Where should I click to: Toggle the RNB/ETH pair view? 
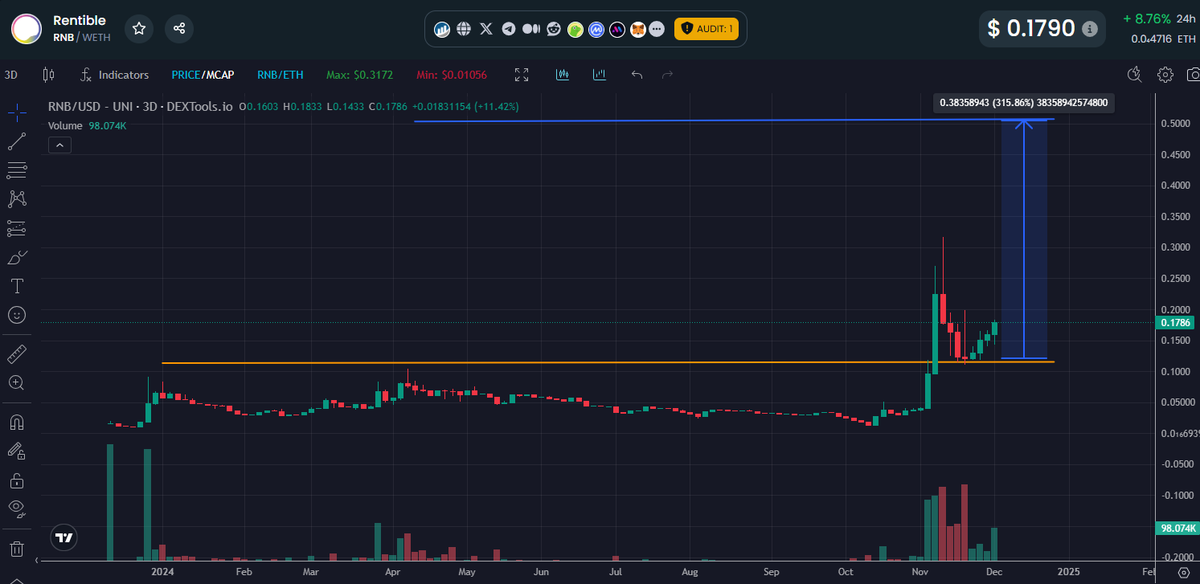[279, 75]
